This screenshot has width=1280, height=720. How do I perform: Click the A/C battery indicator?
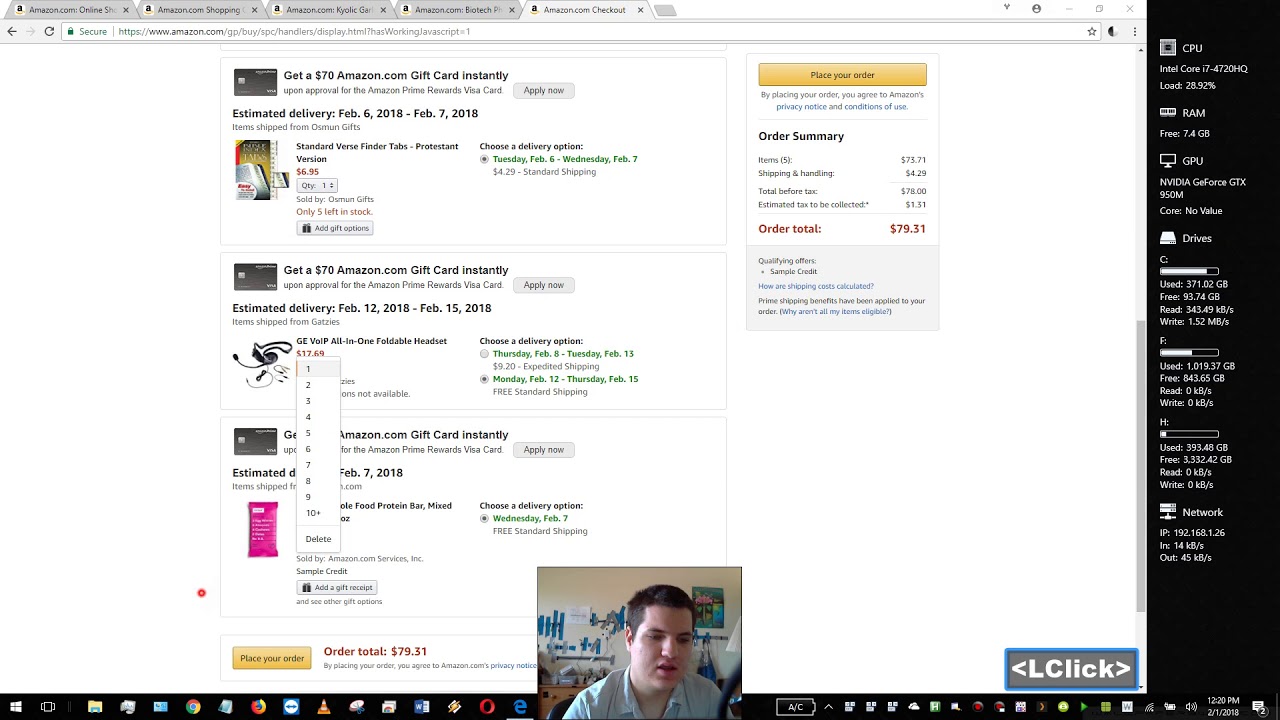pos(795,707)
